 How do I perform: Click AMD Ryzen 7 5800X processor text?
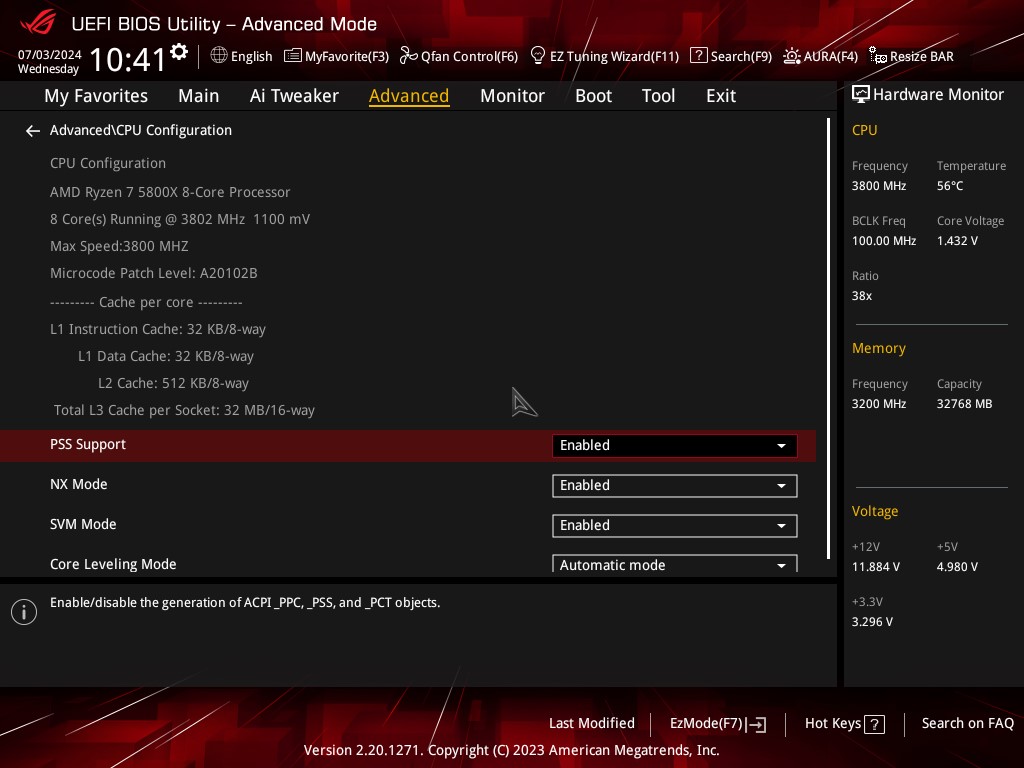pos(170,193)
